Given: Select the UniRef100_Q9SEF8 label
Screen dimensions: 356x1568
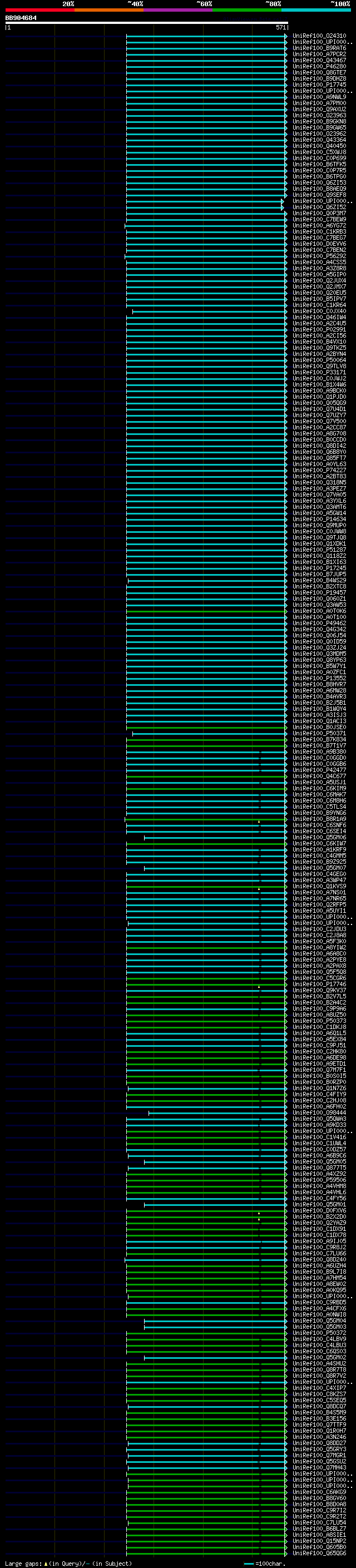Looking at the screenshot, I should click(x=319, y=195).
